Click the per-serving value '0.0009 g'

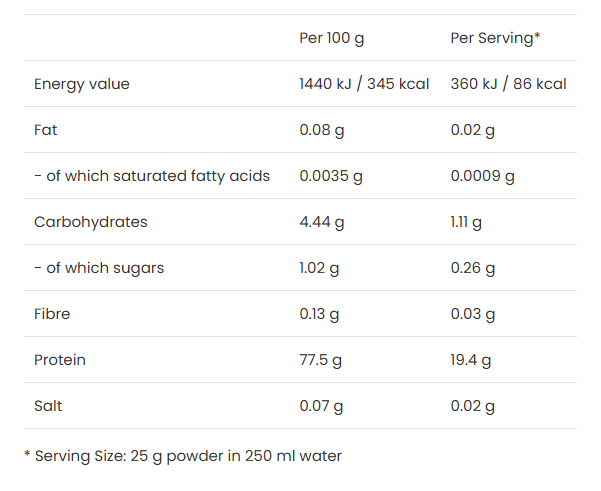(x=482, y=176)
